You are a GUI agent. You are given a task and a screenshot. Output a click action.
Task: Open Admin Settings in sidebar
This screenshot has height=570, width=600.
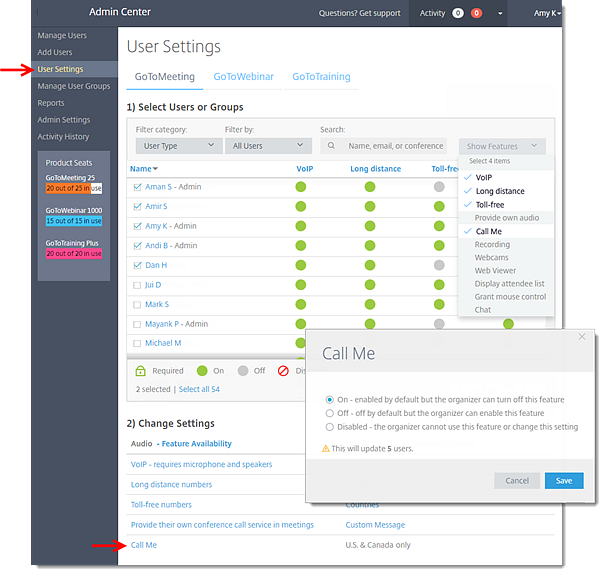pyautogui.click(x=64, y=120)
